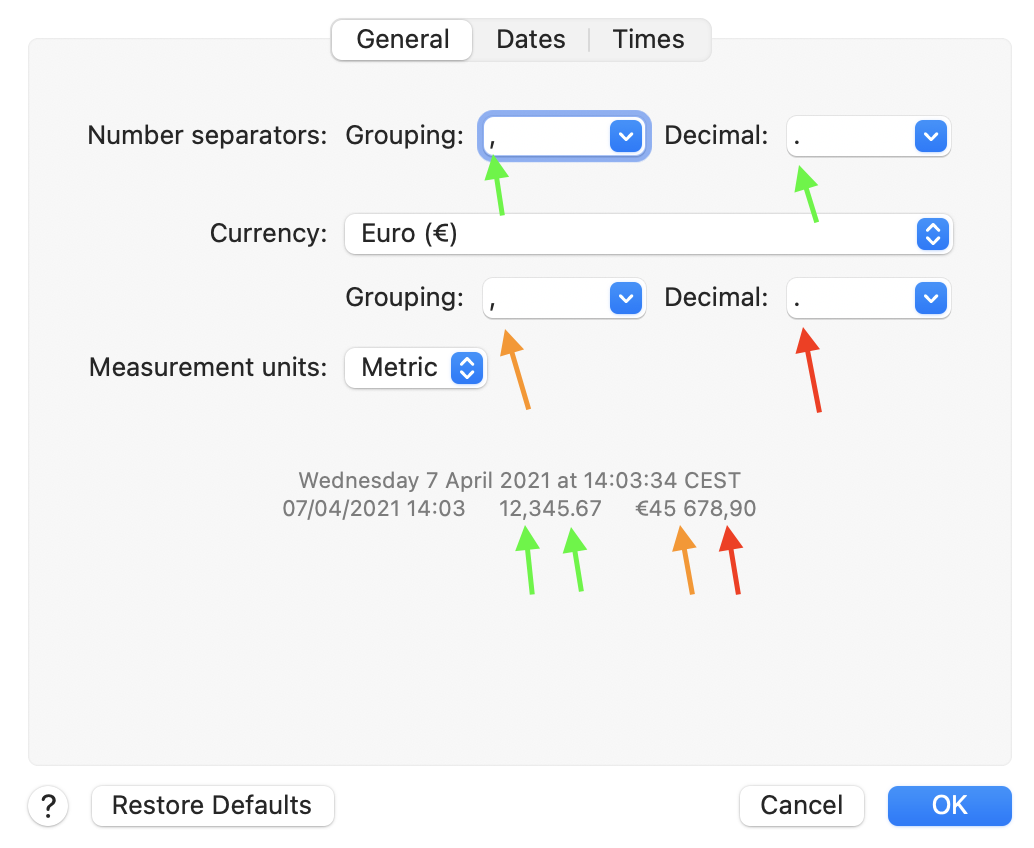This screenshot has height=848, width=1034.
Task: Click the long date sample text line
Action: (519, 481)
